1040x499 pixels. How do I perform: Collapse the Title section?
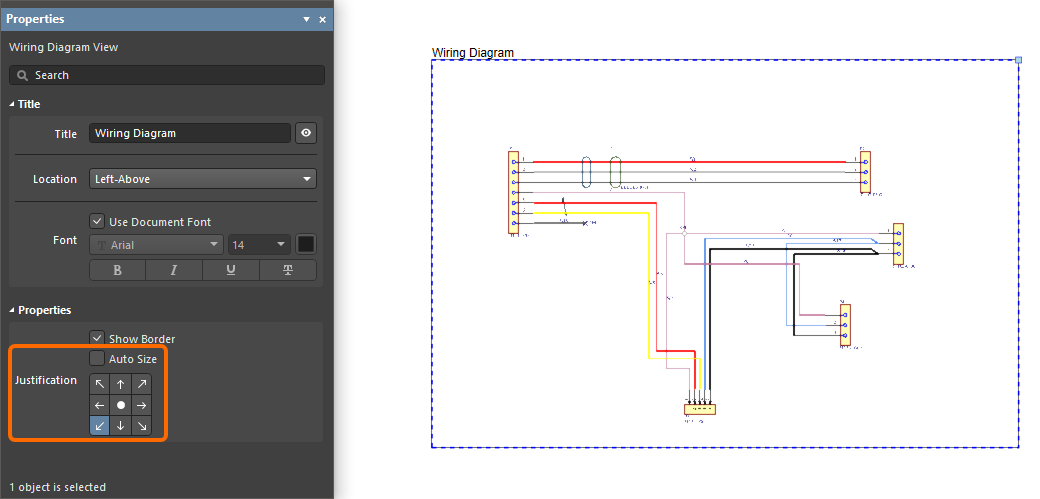[x=12, y=104]
